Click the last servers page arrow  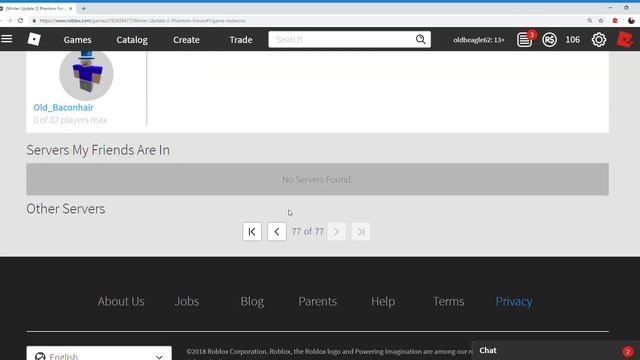pos(361,231)
